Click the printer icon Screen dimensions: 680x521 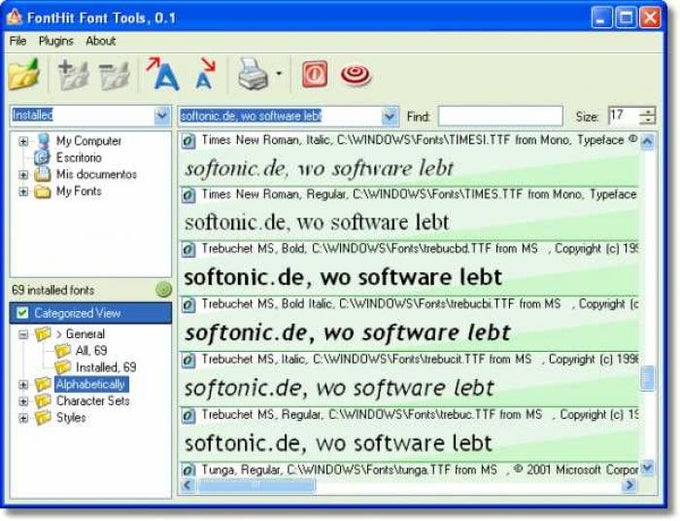pos(253,74)
